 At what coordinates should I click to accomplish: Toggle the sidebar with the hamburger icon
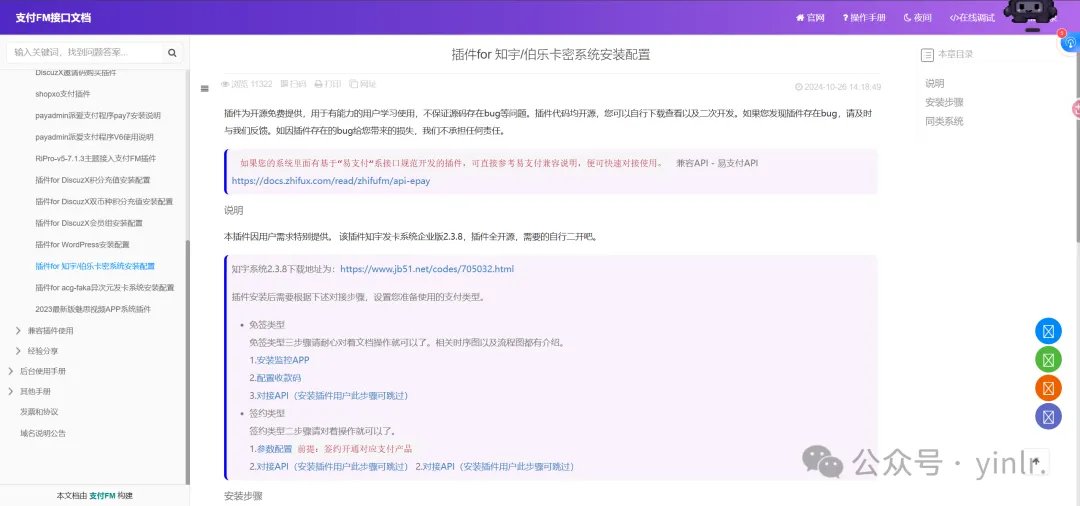pyautogui.click(x=205, y=88)
